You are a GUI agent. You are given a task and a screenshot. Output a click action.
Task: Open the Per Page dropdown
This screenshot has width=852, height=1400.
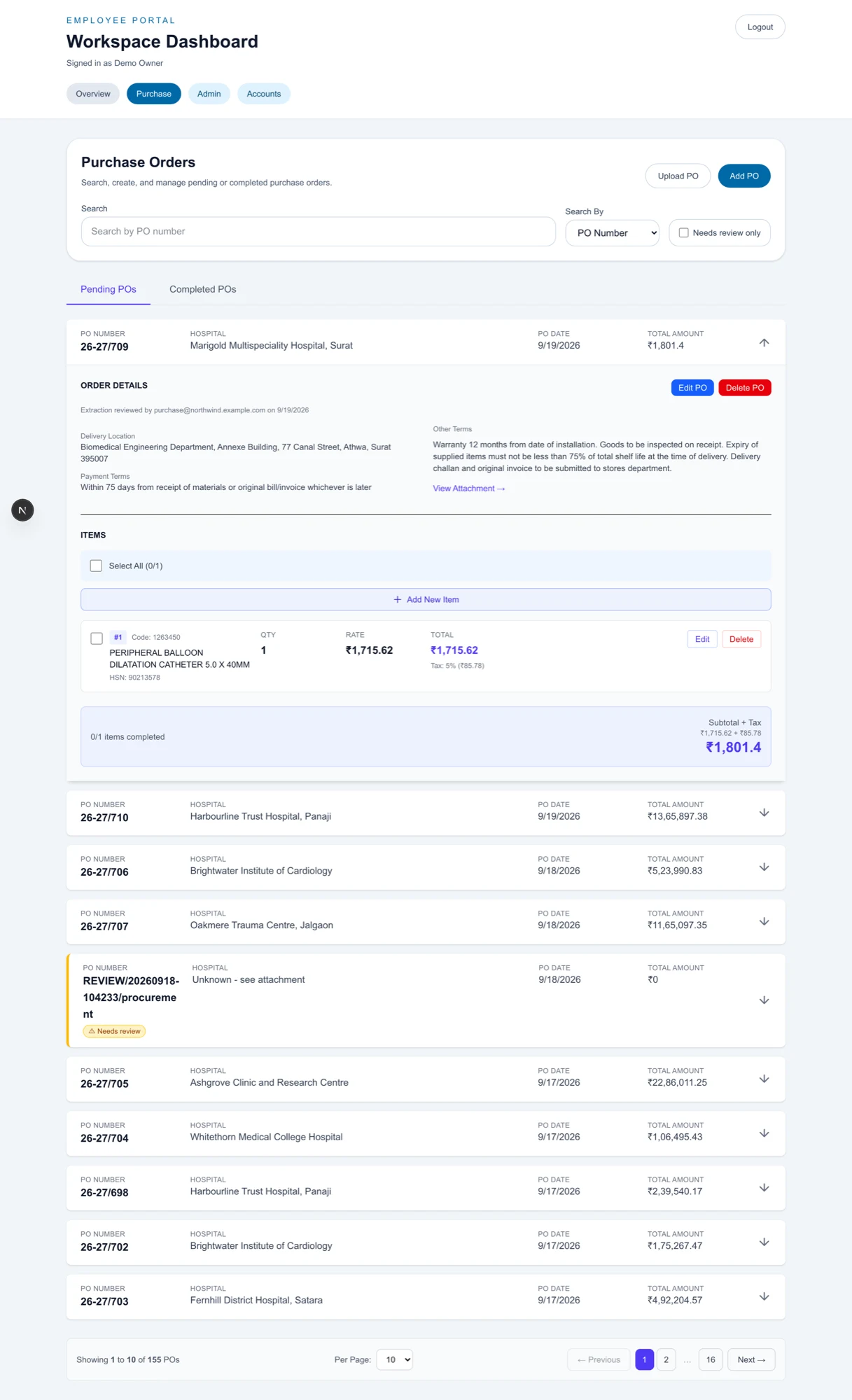point(395,1359)
